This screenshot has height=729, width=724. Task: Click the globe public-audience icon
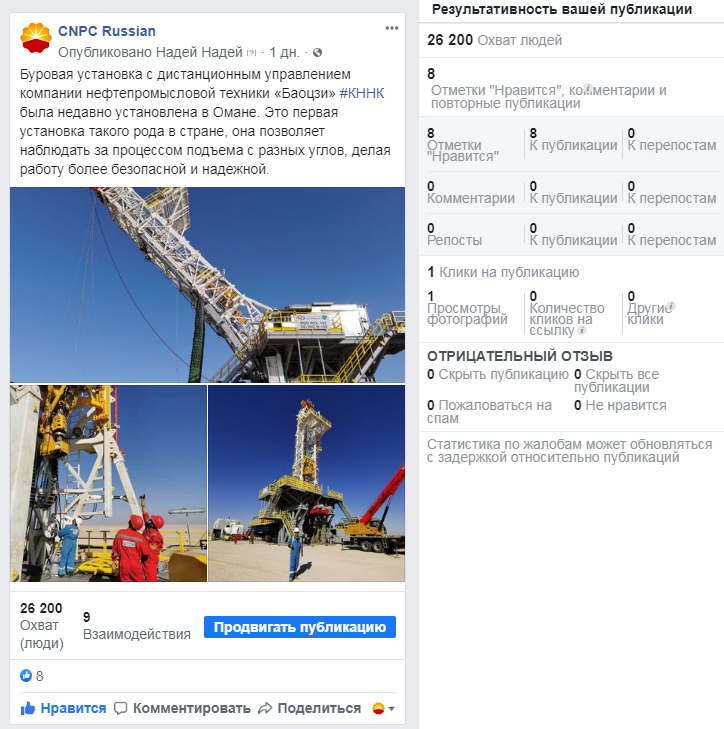[318, 53]
